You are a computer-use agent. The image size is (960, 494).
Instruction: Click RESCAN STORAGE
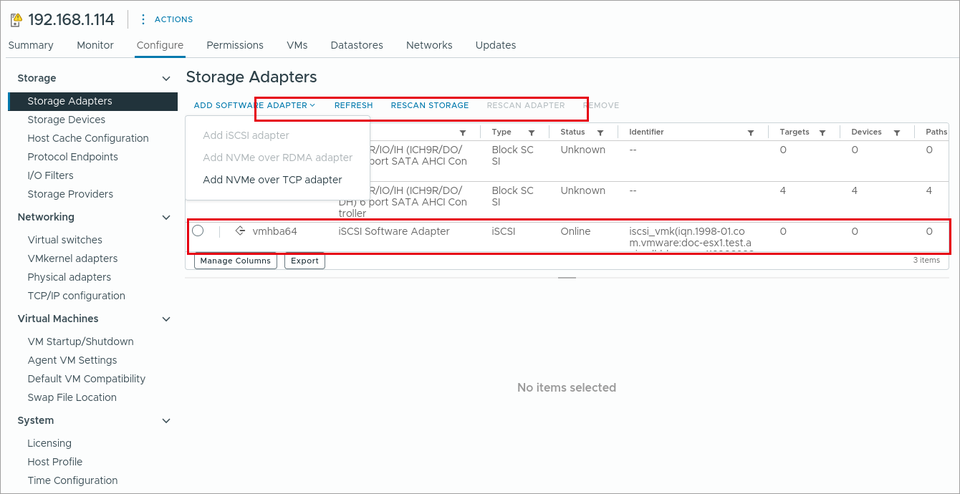pos(430,105)
